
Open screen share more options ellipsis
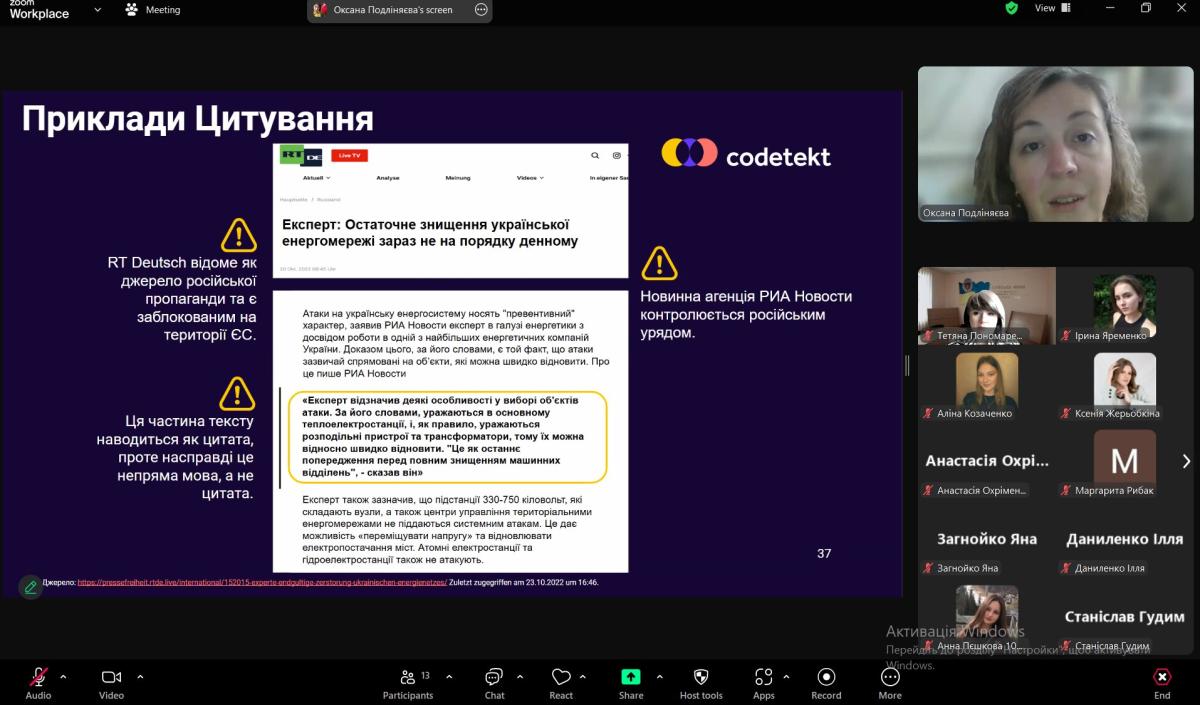[481, 10]
